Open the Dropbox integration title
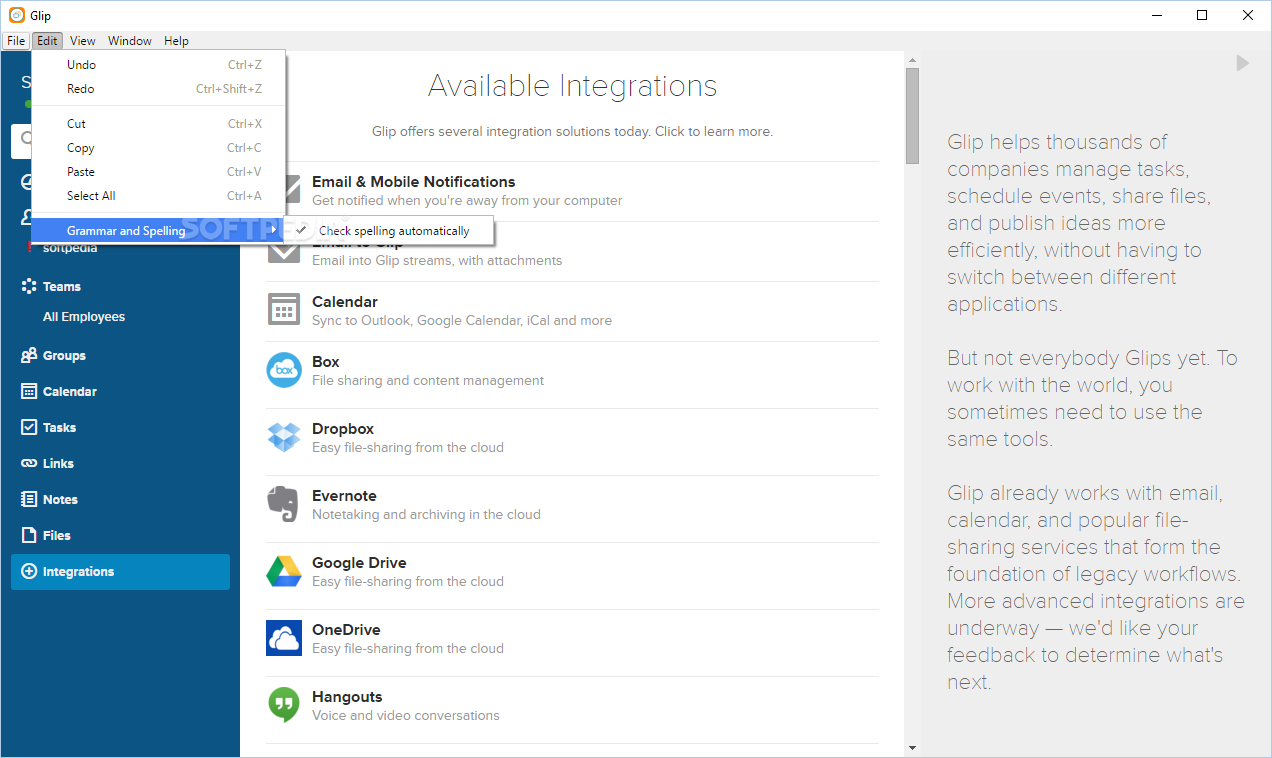Screen dimensions: 1272x758 pos(343,429)
